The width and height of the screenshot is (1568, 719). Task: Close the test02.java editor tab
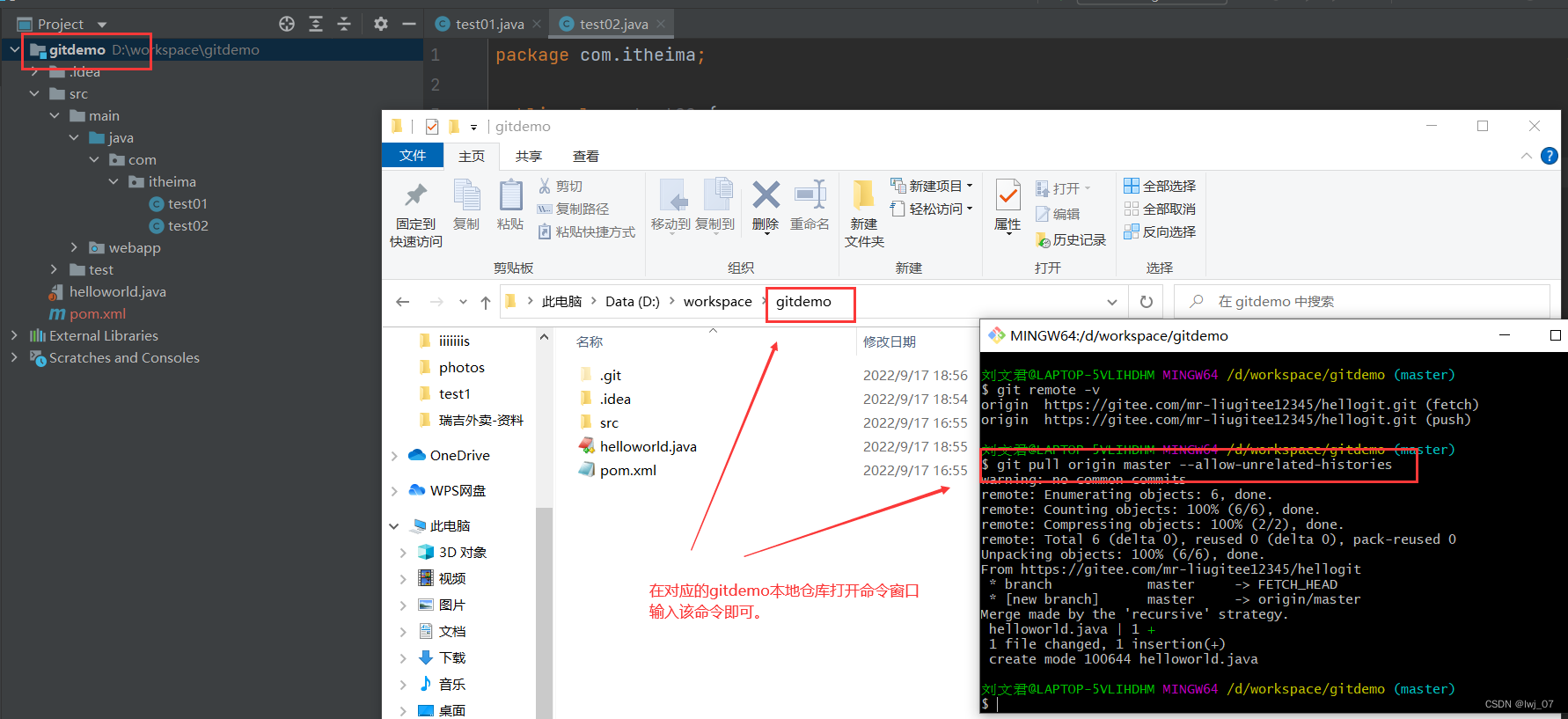pos(661,24)
